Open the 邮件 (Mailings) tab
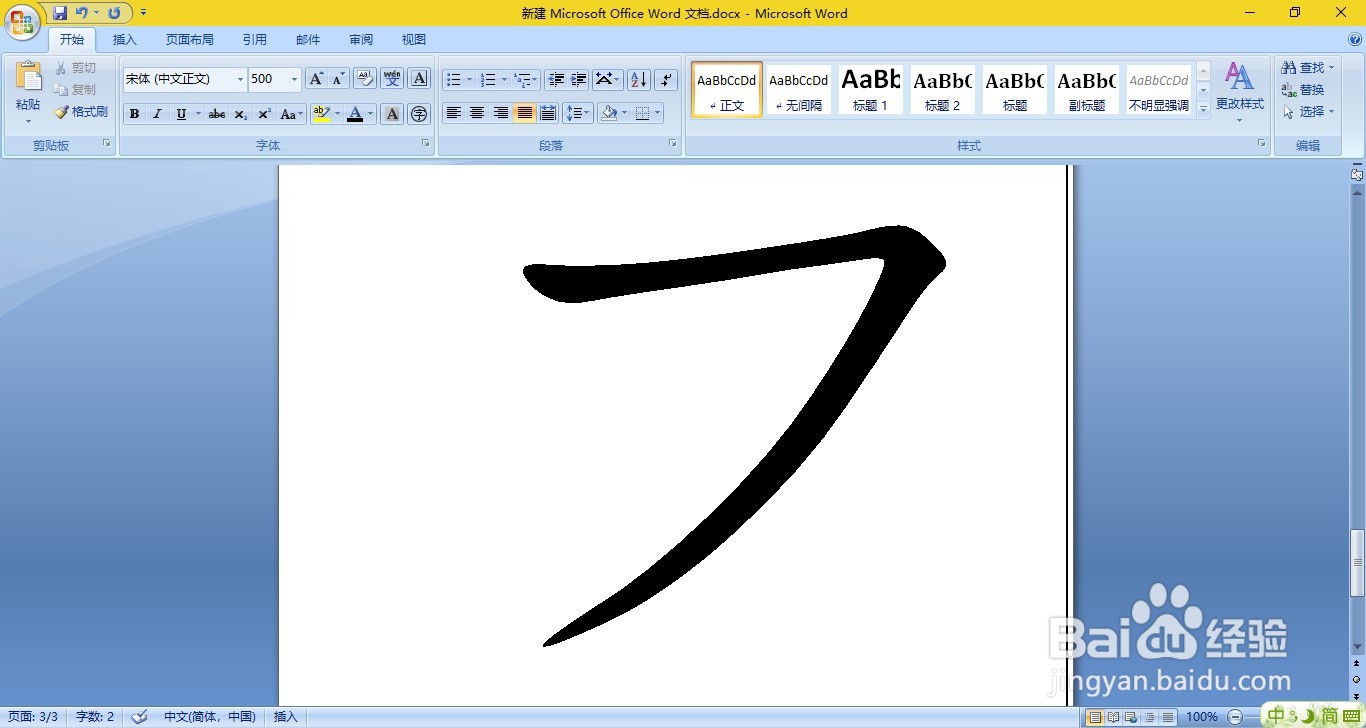Viewport: 1366px width, 728px height. 308,40
